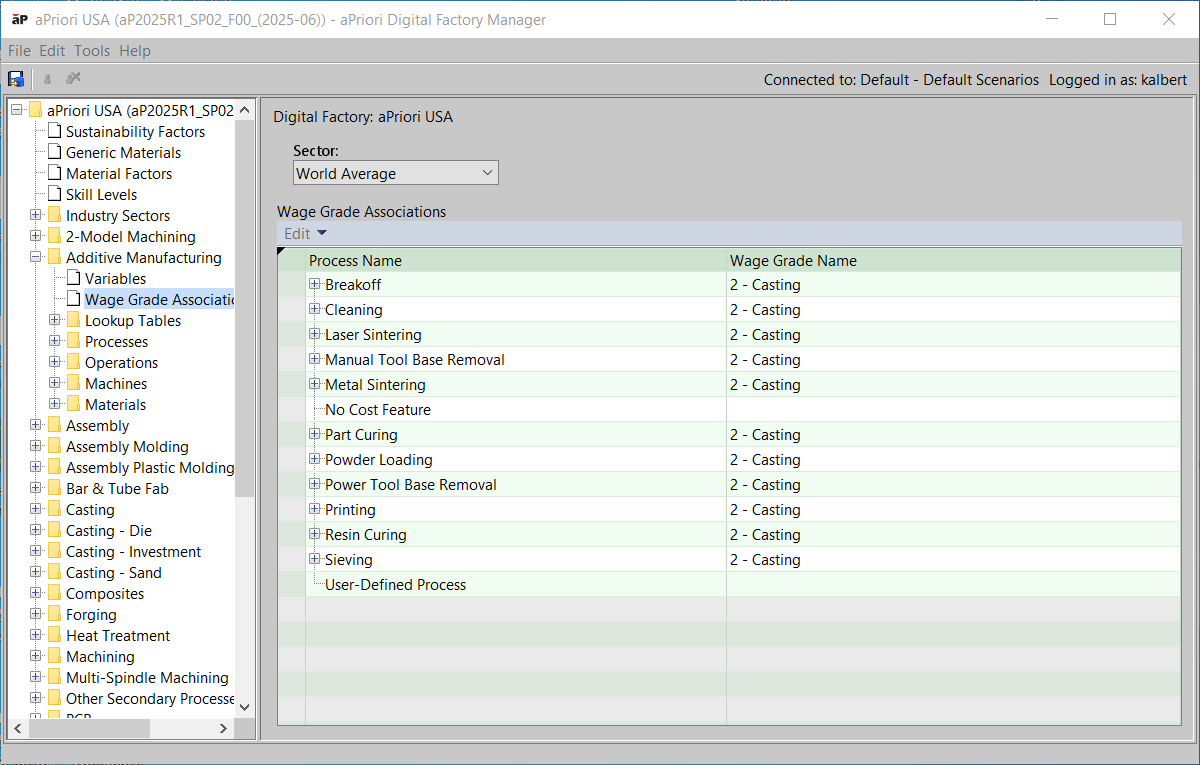Viewport: 1200px width, 765px height.
Task: Click the Forging folder icon
Action: 54,614
